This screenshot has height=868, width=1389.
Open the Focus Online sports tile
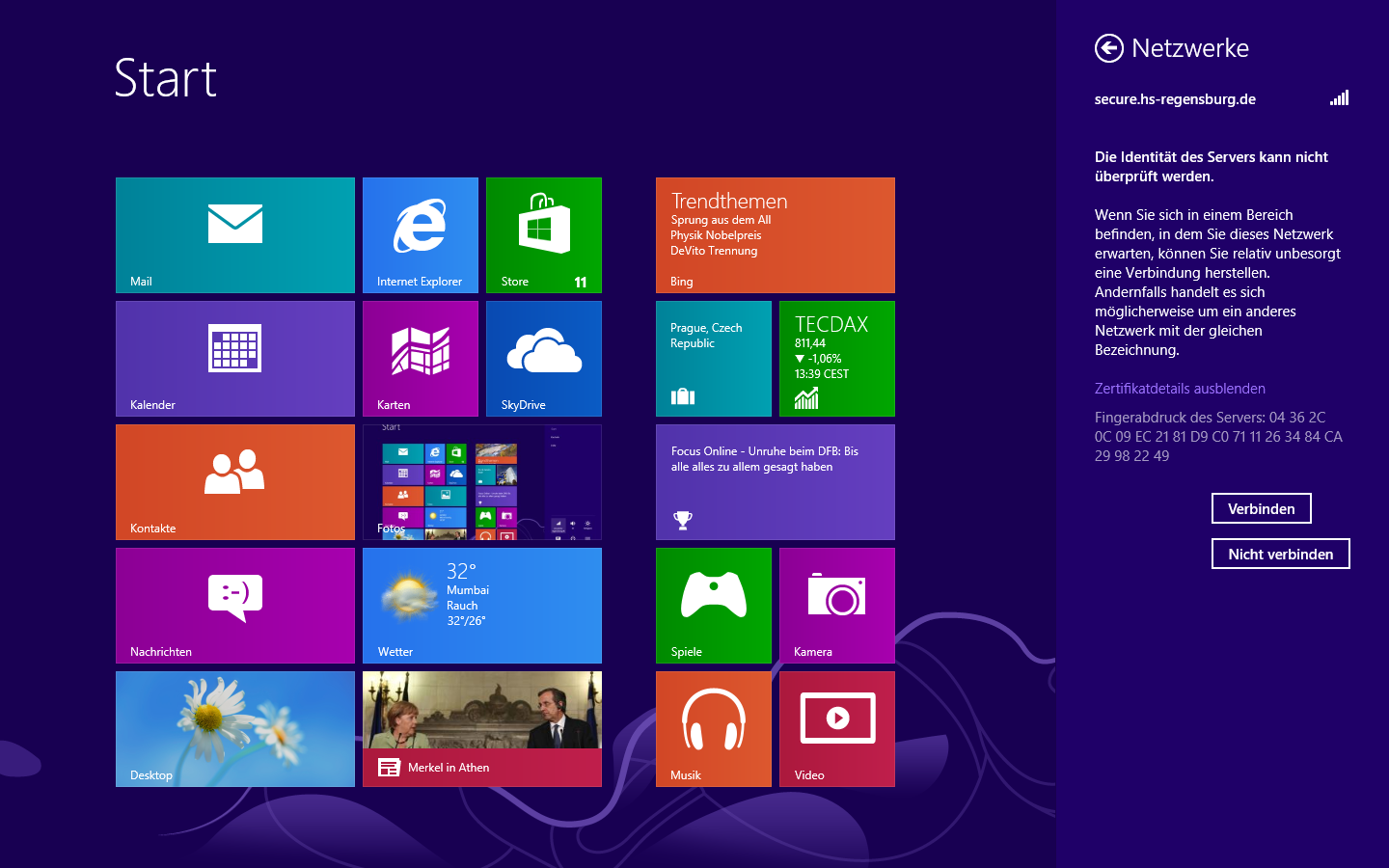click(776, 482)
